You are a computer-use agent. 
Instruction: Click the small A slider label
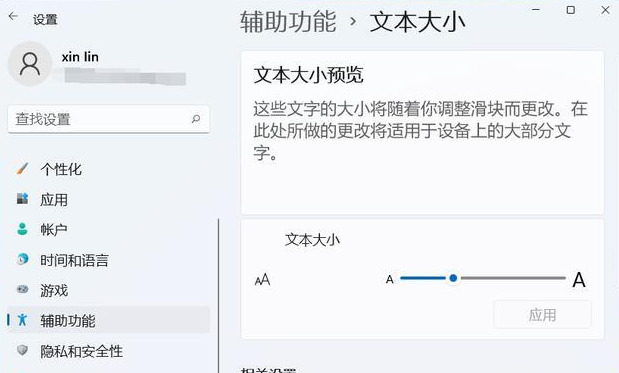(x=390, y=279)
